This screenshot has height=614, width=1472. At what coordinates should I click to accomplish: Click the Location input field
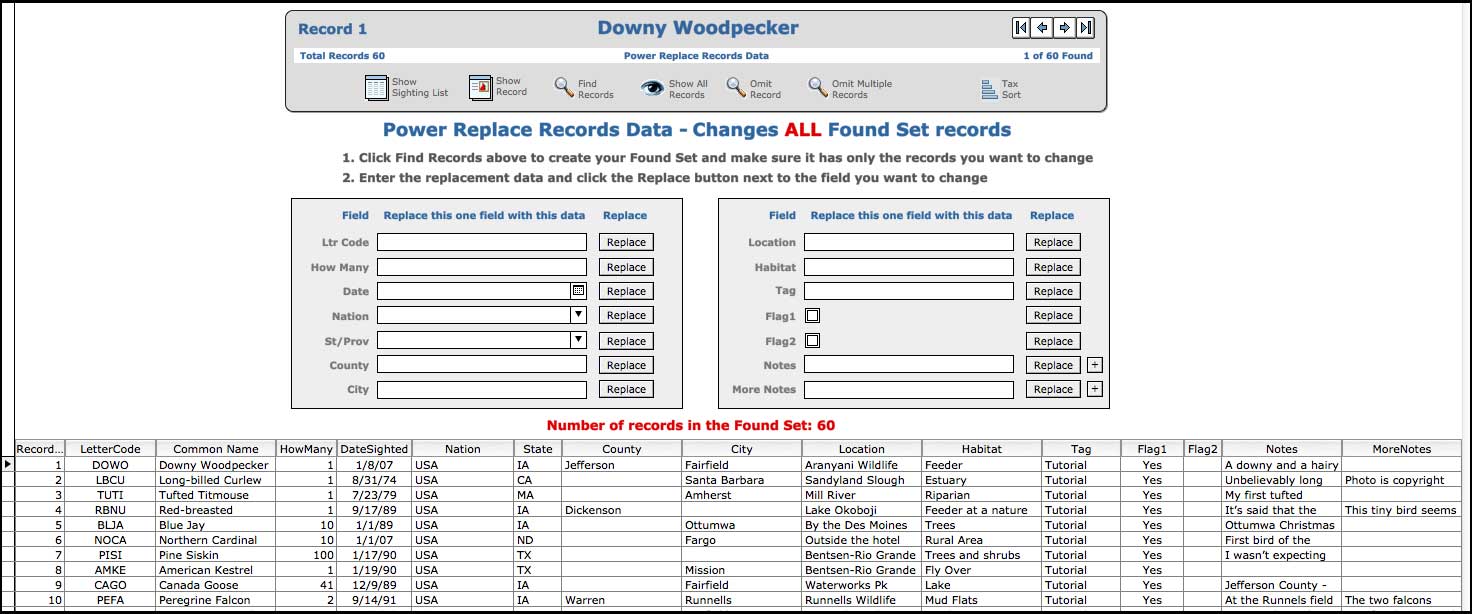click(909, 242)
